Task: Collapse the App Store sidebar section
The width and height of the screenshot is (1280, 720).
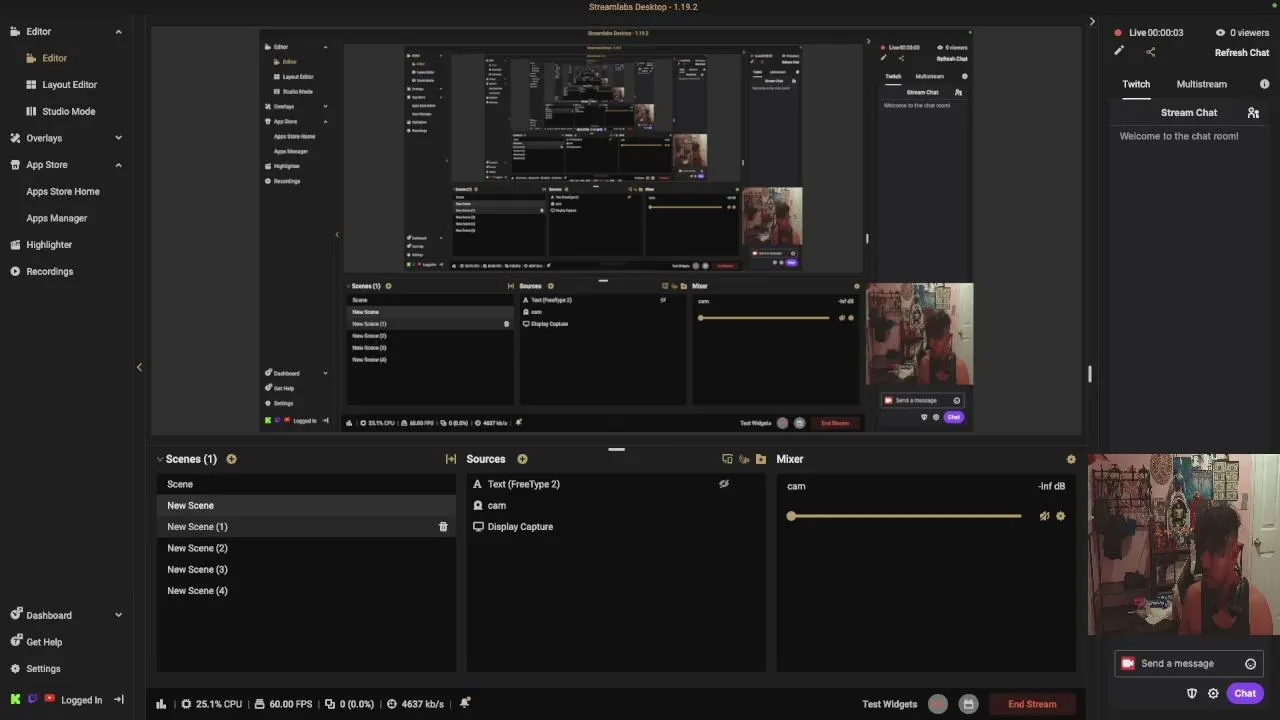Action: click(x=118, y=165)
